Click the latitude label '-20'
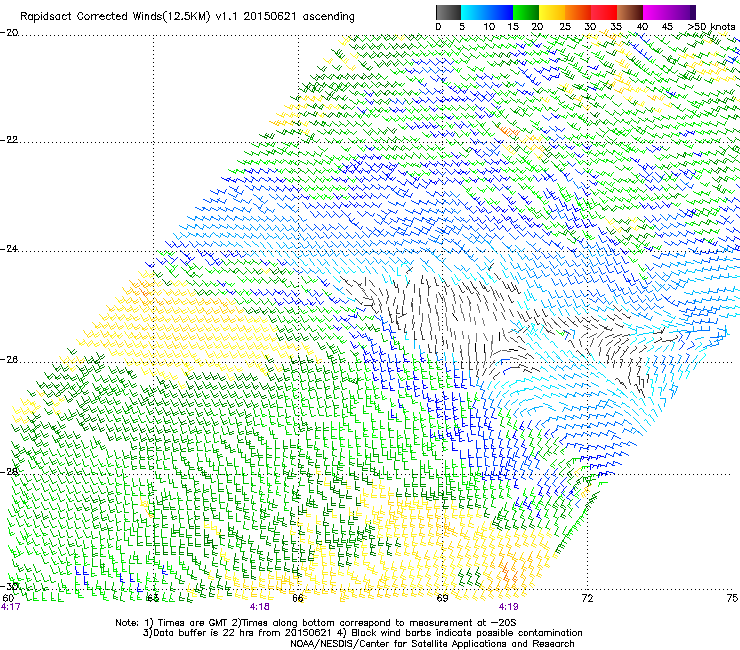This screenshot has height=650, width=740. coord(9,32)
